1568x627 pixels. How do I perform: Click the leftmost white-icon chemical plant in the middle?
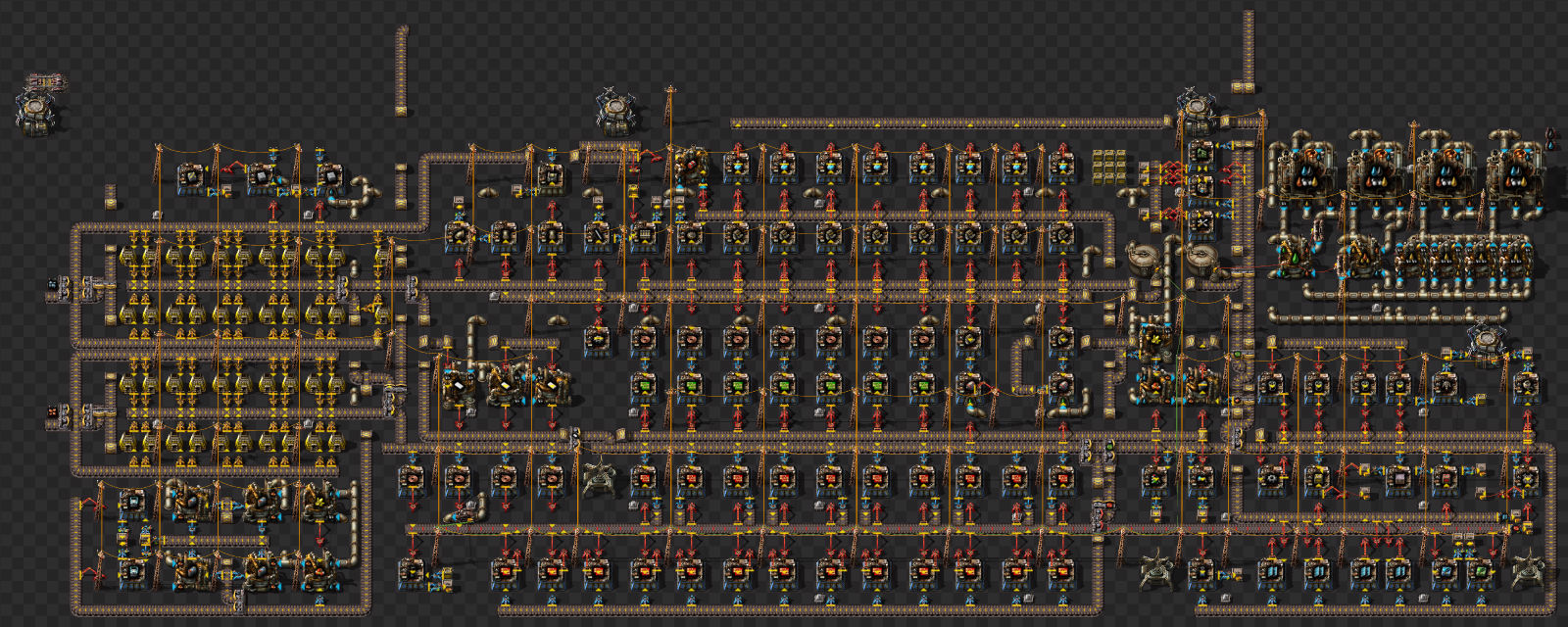click(459, 385)
